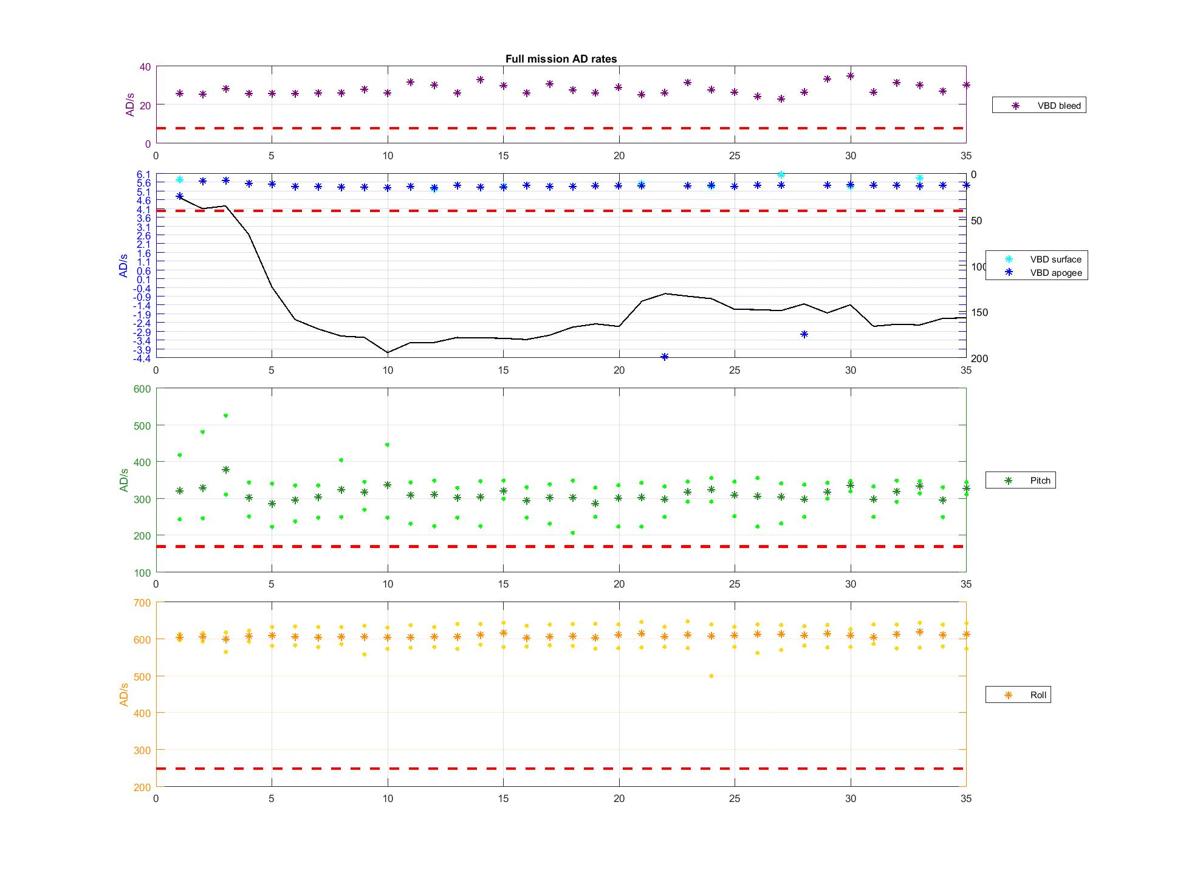The width and height of the screenshot is (1200, 885).
Task: Click the orange star marker in Roll legend
Action: (1008, 694)
